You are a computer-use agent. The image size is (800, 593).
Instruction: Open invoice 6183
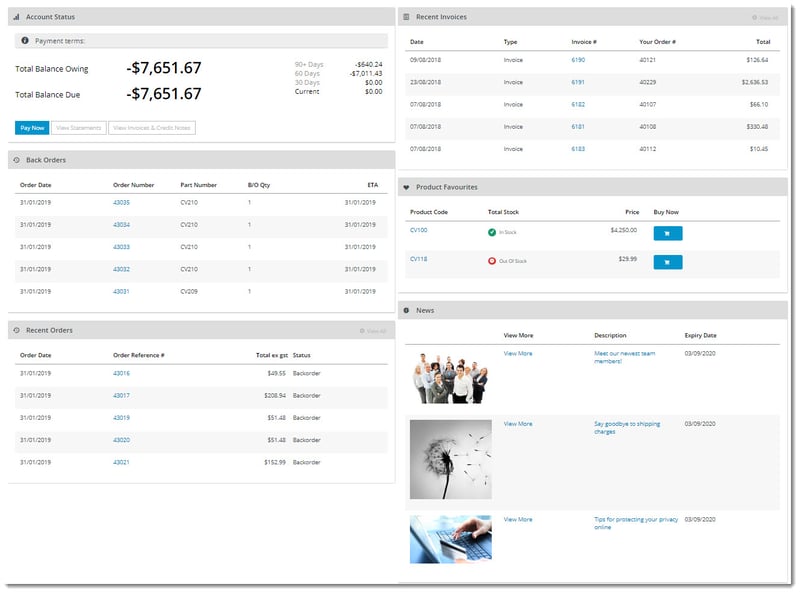click(578, 149)
